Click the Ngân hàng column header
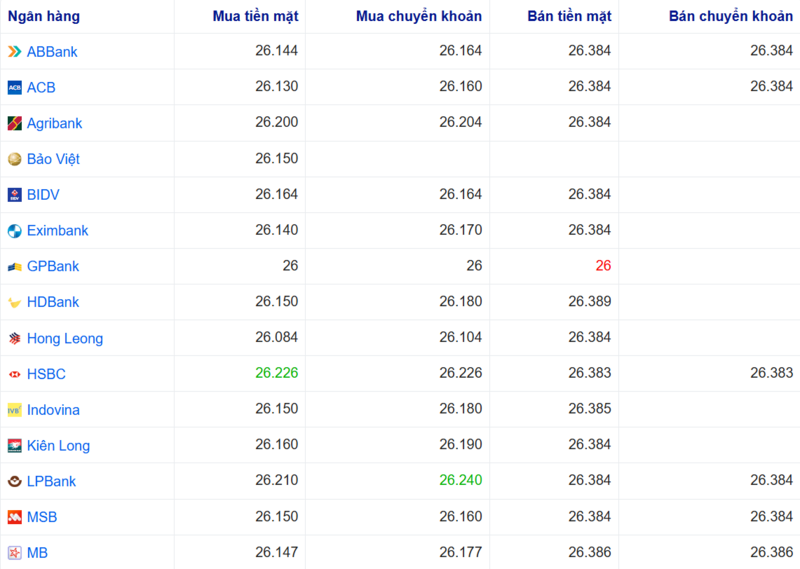800x569 pixels. 44,17
